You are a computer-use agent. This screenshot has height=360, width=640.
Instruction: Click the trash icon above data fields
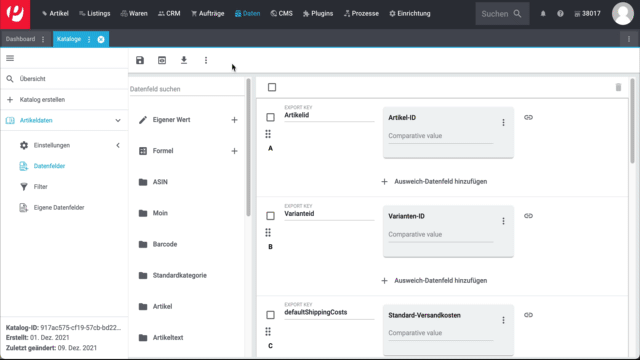coord(618,87)
